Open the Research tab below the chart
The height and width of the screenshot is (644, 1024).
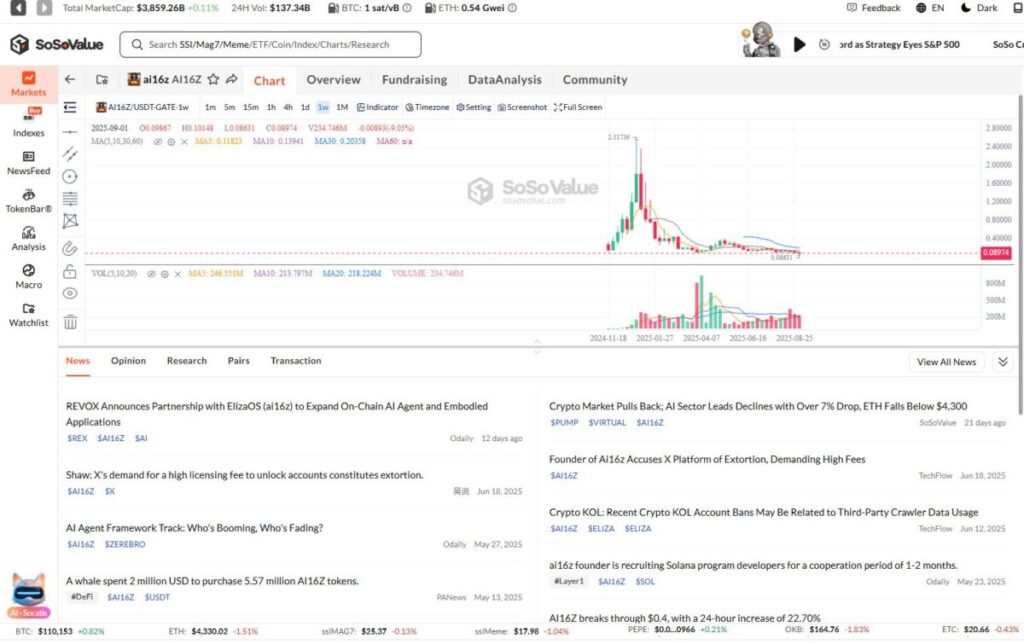click(186, 361)
